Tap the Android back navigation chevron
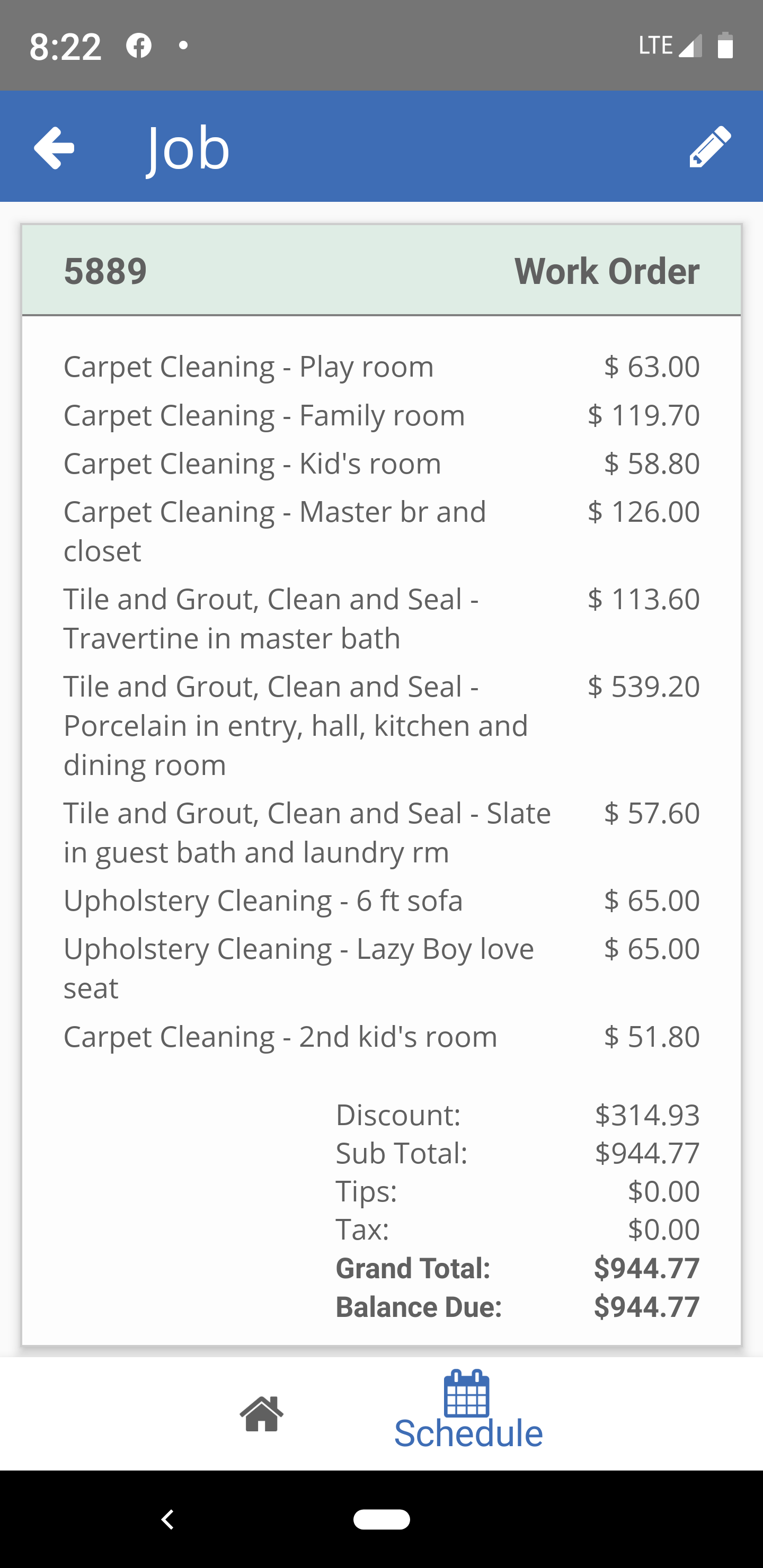This screenshot has width=763, height=1568. click(x=167, y=1519)
